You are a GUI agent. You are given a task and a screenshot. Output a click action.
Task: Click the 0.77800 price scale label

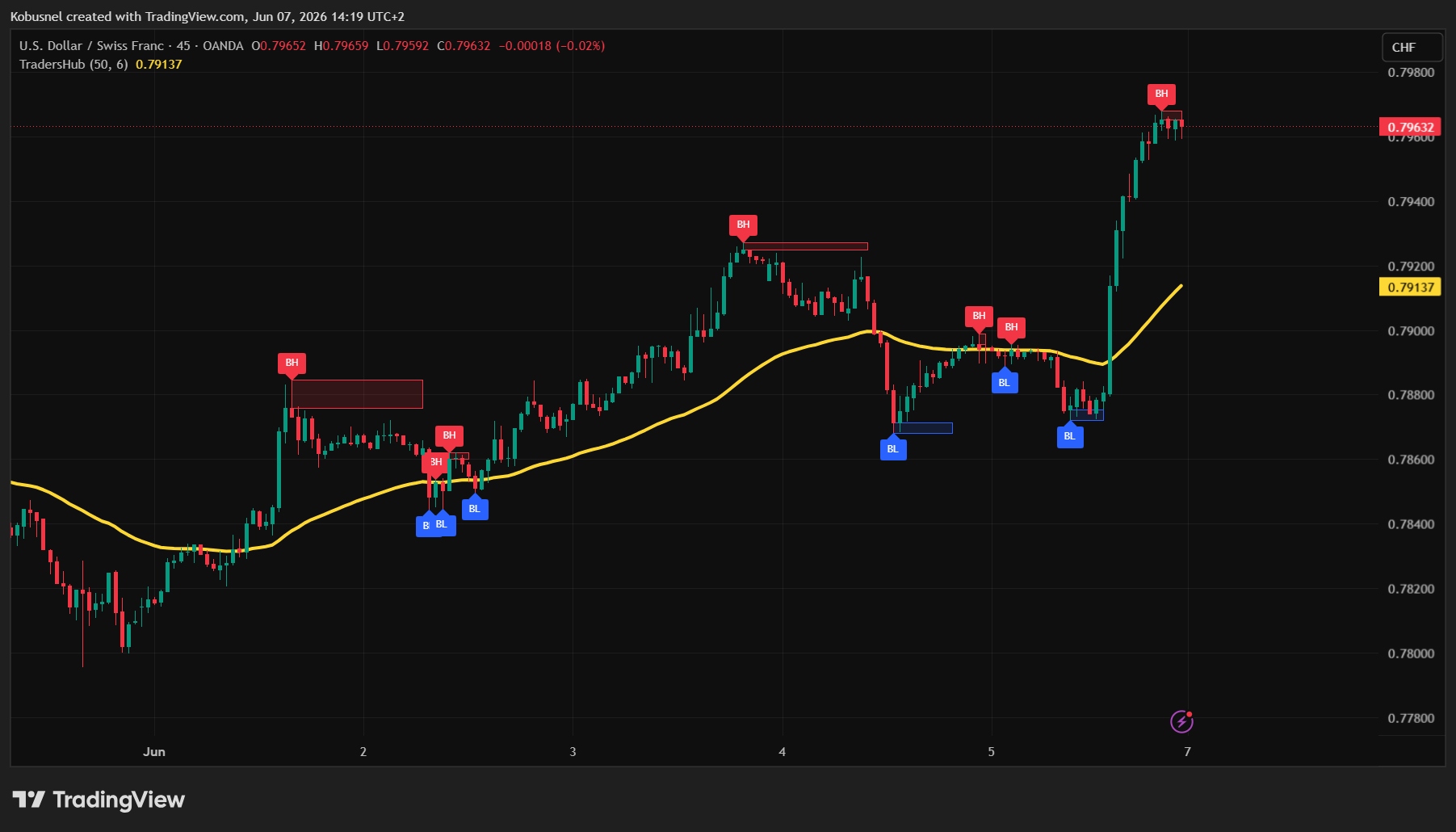point(1411,718)
